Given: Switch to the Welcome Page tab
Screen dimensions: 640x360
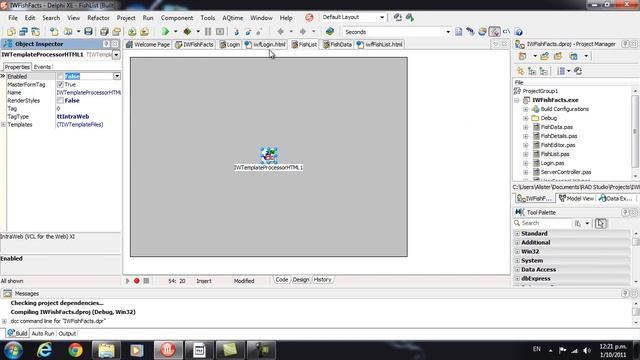Looking at the screenshot, I should pyautogui.click(x=148, y=44).
